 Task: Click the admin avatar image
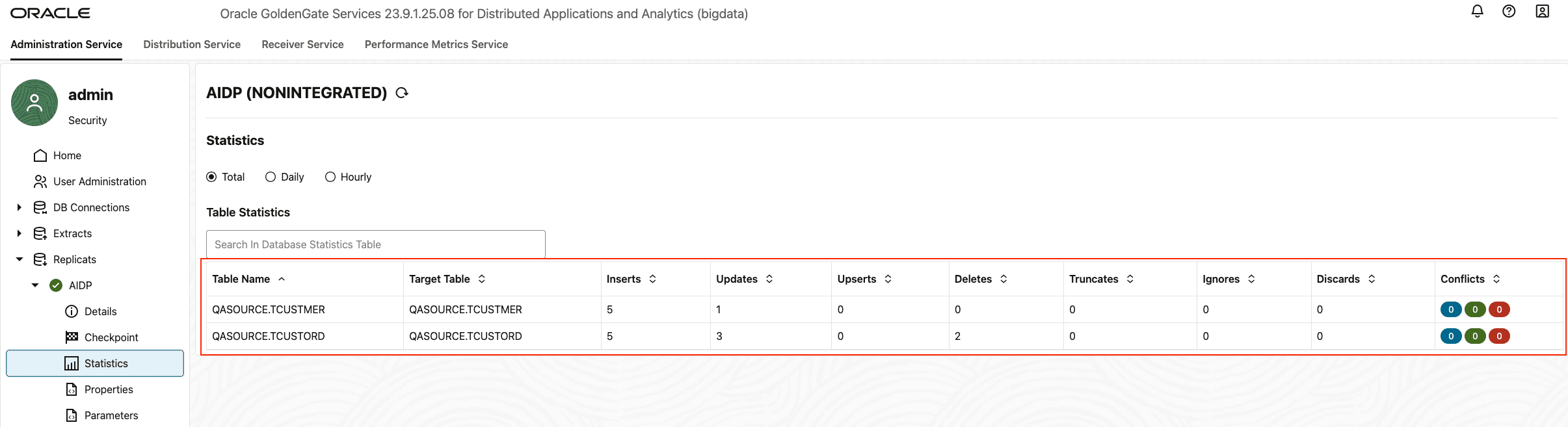click(x=34, y=103)
